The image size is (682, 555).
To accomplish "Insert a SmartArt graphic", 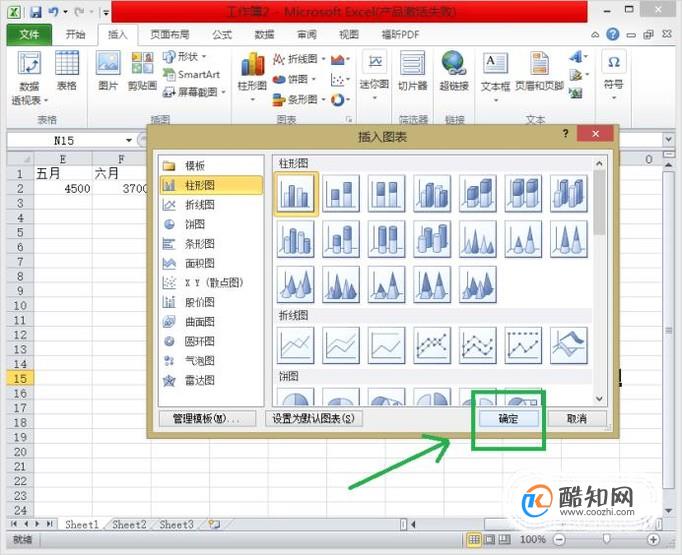I will point(191,74).
